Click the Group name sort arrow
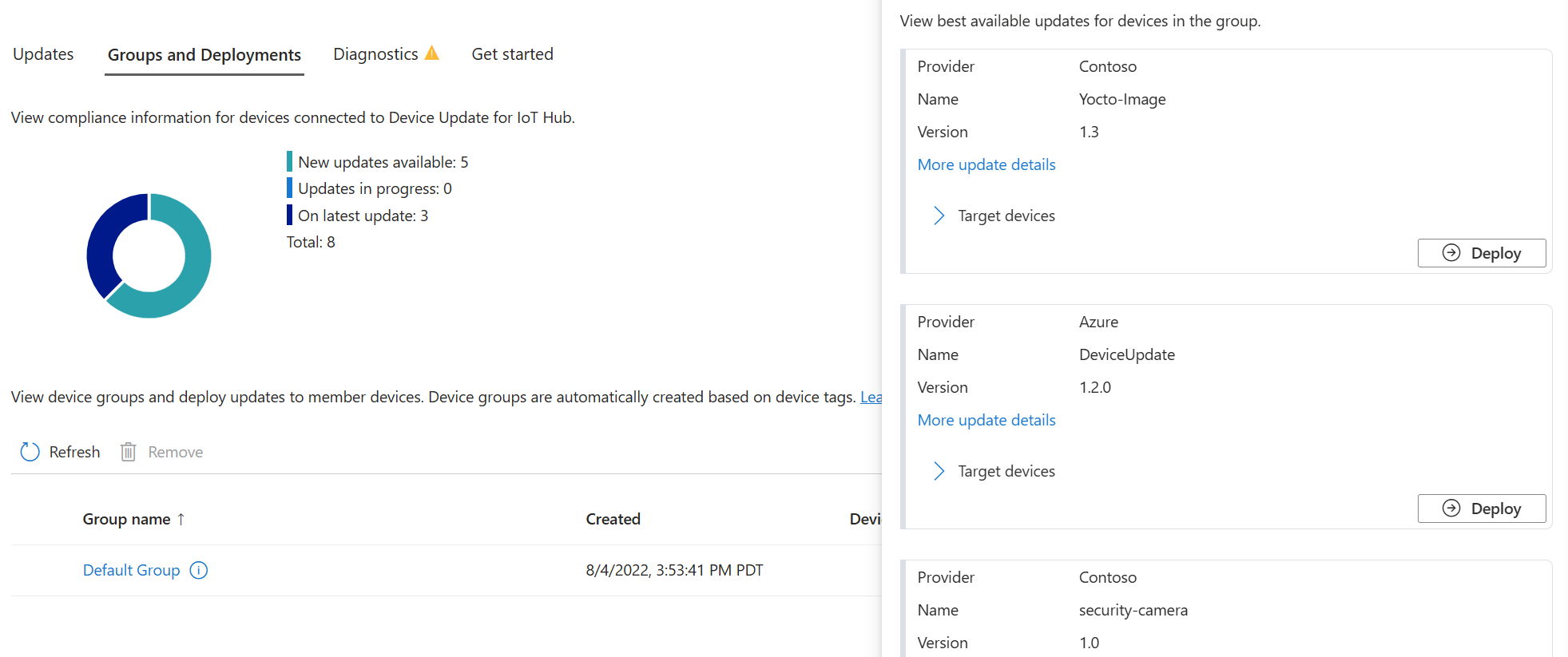Viewport: 1568px width, 657px height. 181,519
